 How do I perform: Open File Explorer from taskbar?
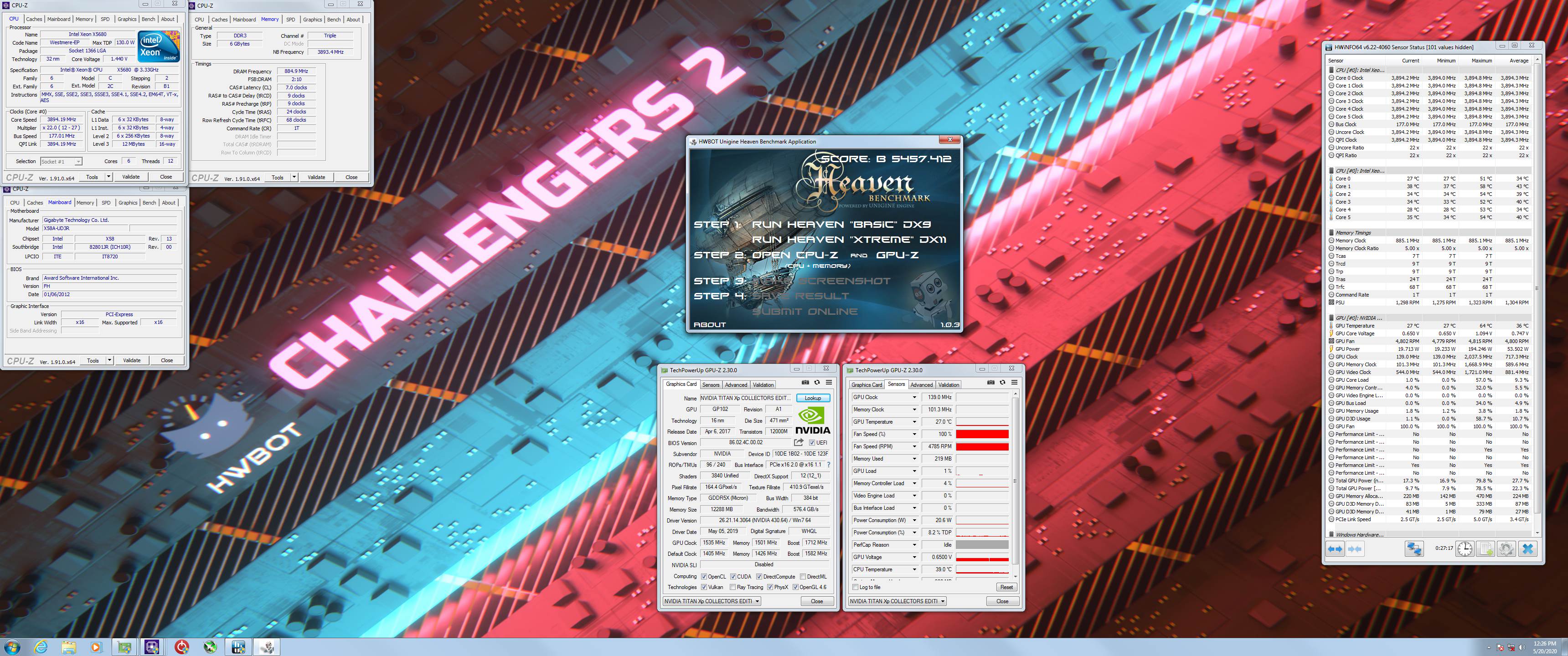tap(69, 646)
